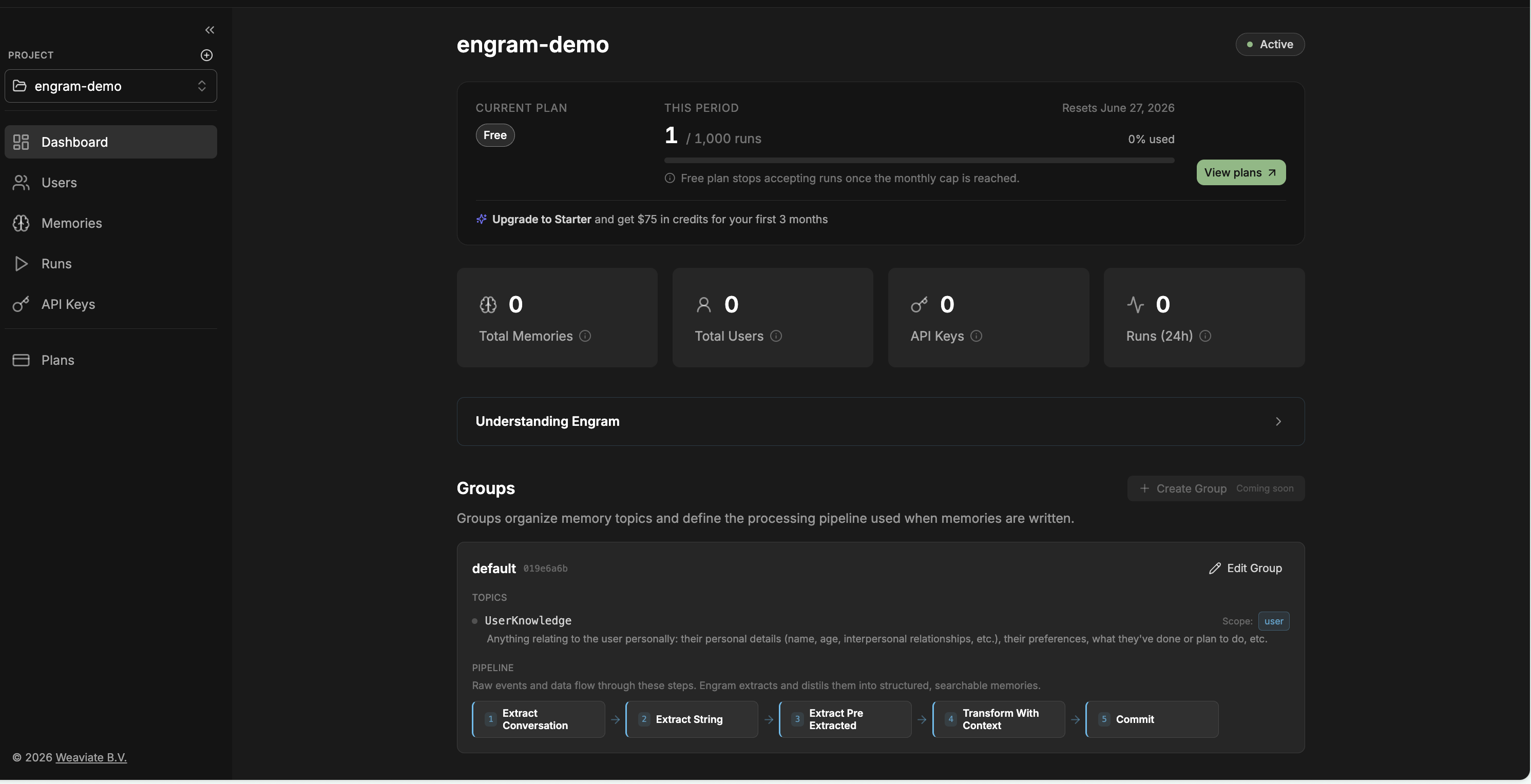
Task: Click the '0% used' label
Action: [1151, 139]
